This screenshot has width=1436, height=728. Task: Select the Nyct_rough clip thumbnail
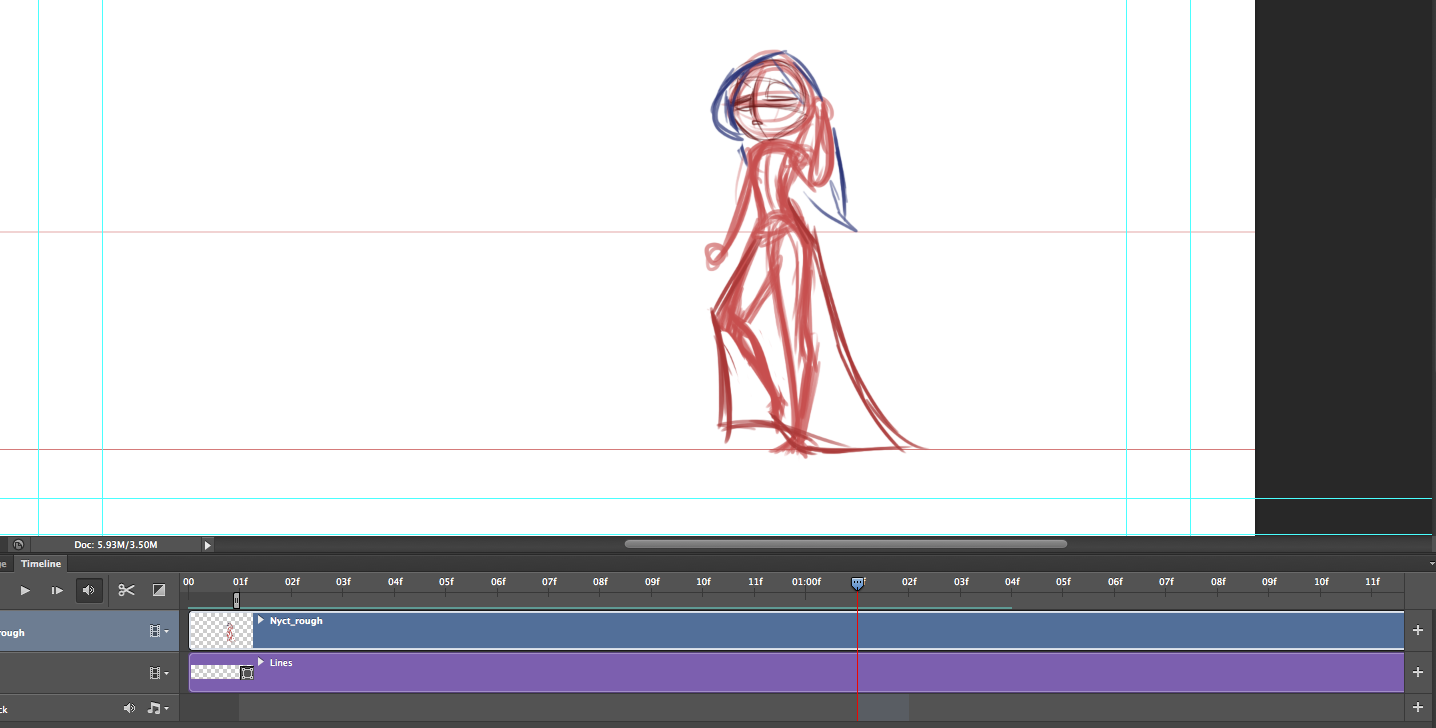222,631
